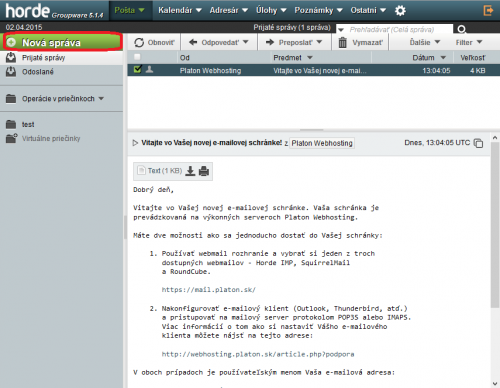Viewport: 500px width, 388px height.
Task: Click the 'Dnes, 13:04:05 UTC' date text
Action: coord(437,143)
